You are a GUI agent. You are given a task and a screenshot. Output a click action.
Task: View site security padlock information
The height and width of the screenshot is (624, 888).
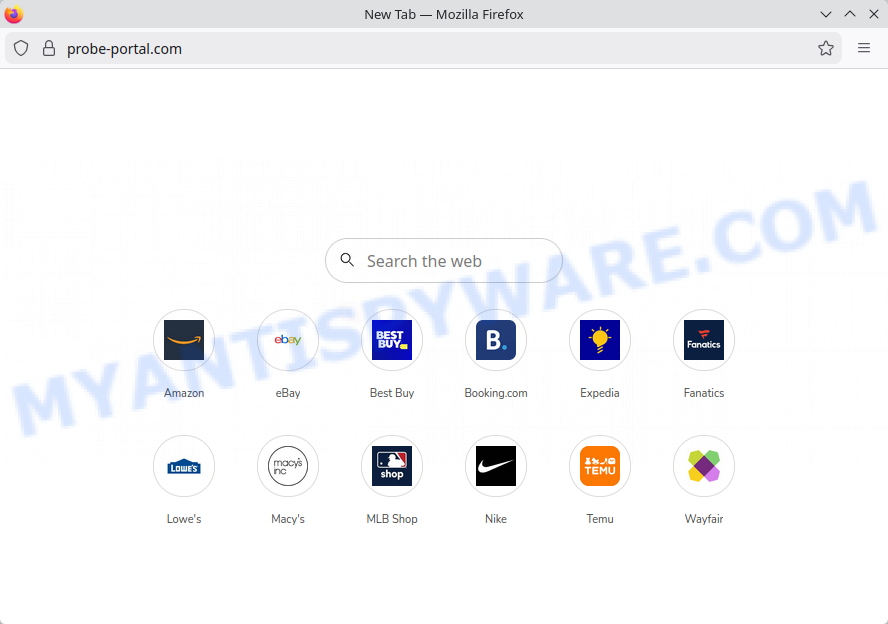coord(48,48)
